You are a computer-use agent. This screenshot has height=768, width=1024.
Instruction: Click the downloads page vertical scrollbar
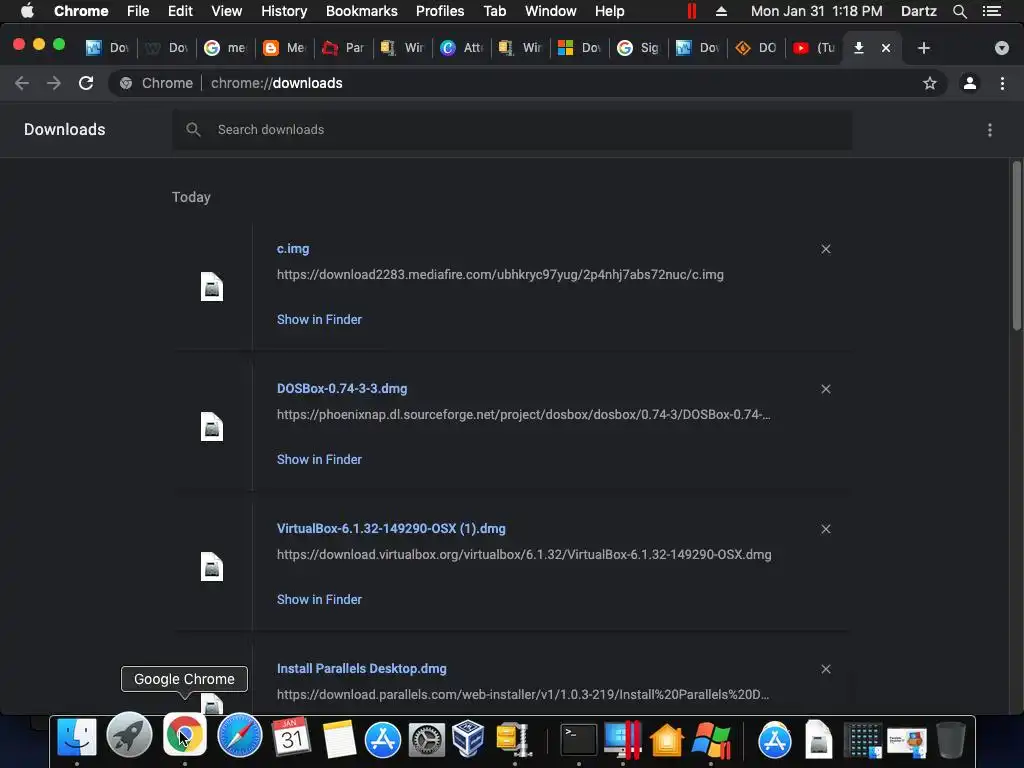tap(1016, 246)
